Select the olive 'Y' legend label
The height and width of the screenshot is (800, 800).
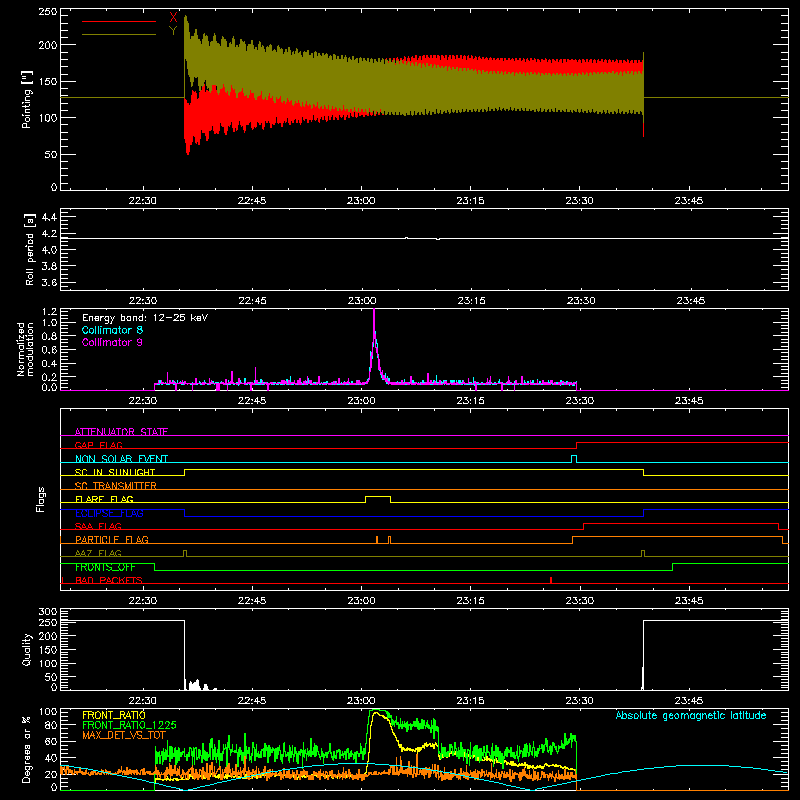click(173, 31)
